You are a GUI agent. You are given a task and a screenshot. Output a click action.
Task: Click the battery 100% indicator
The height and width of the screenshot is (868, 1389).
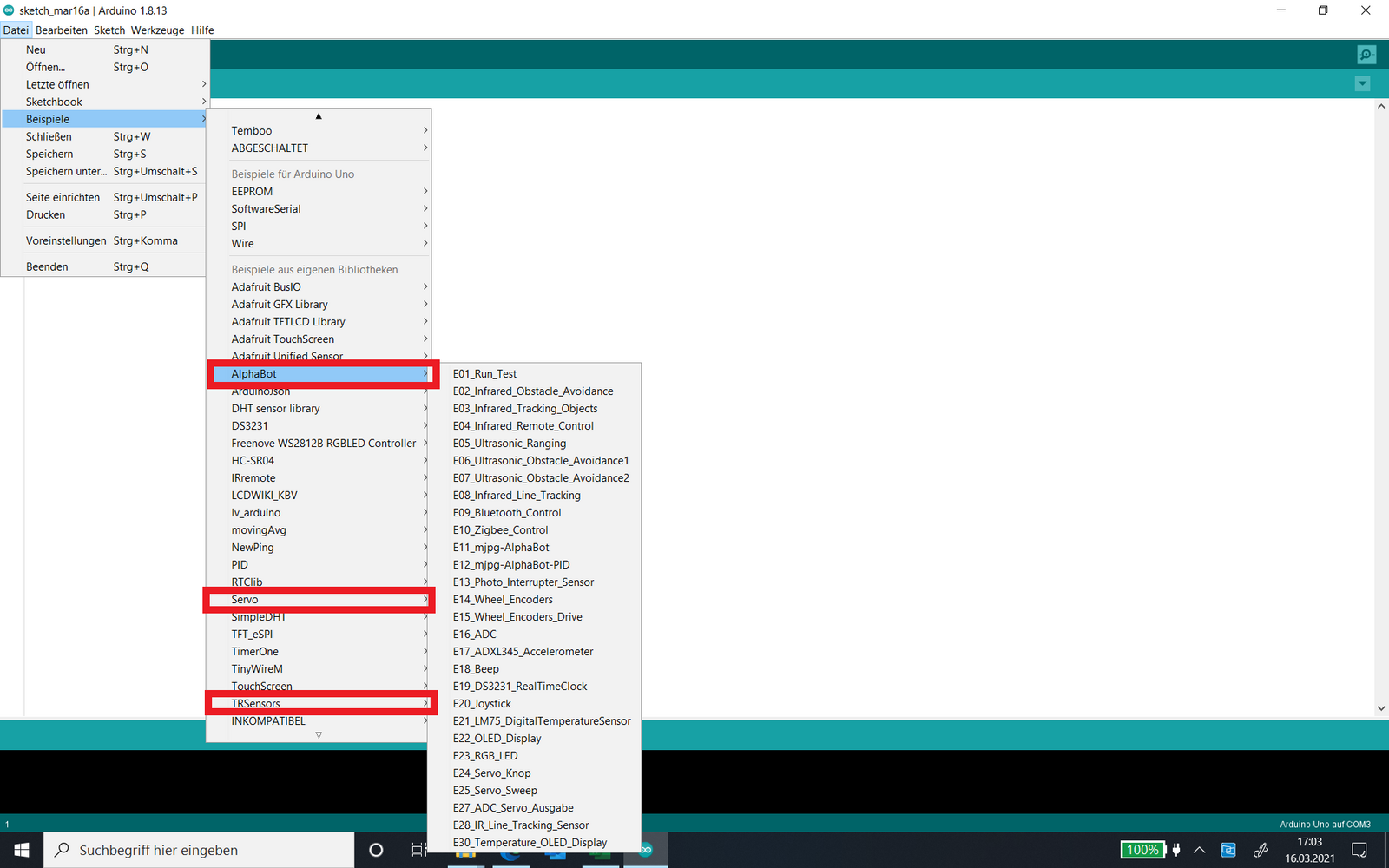(x=1142, y=850)
